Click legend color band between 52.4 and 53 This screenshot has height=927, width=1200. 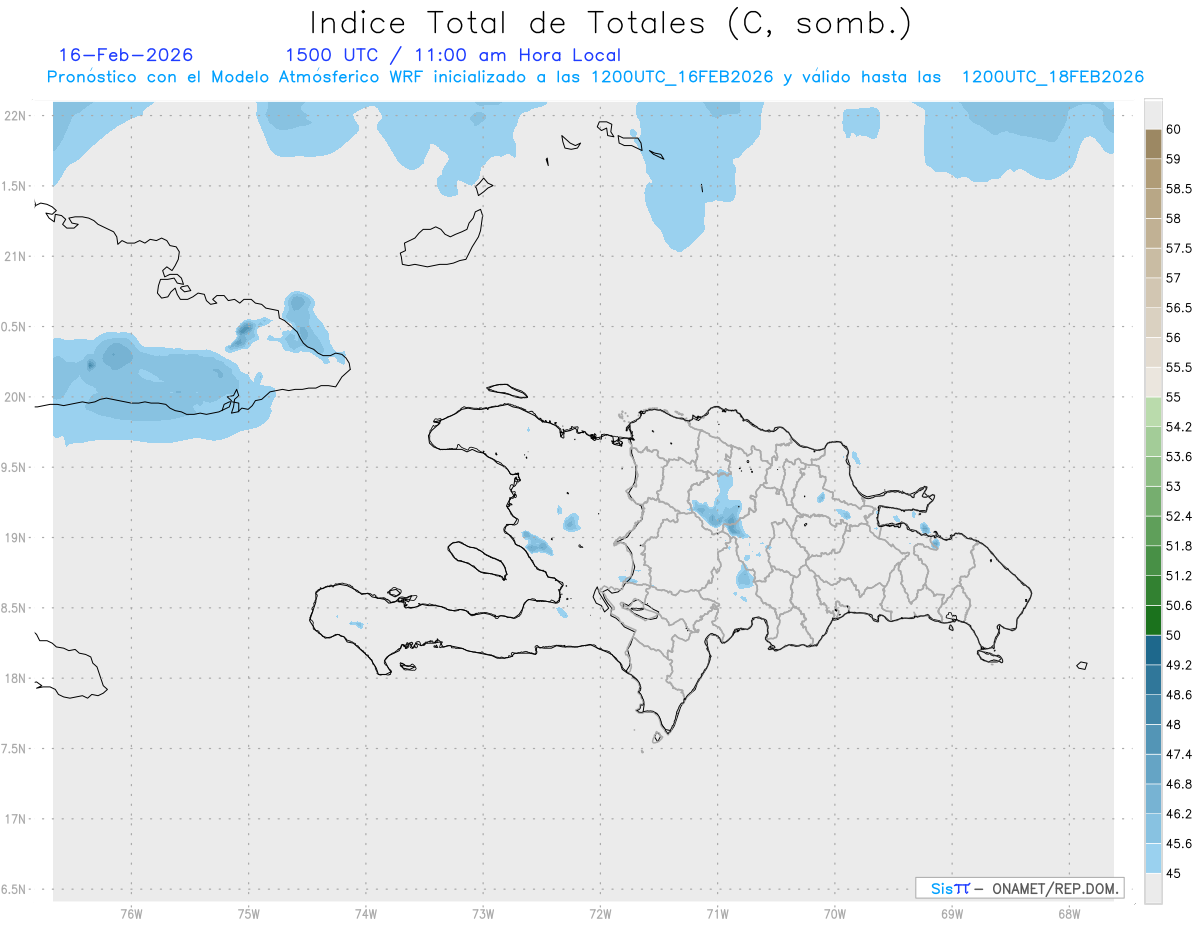[1153, 501]
